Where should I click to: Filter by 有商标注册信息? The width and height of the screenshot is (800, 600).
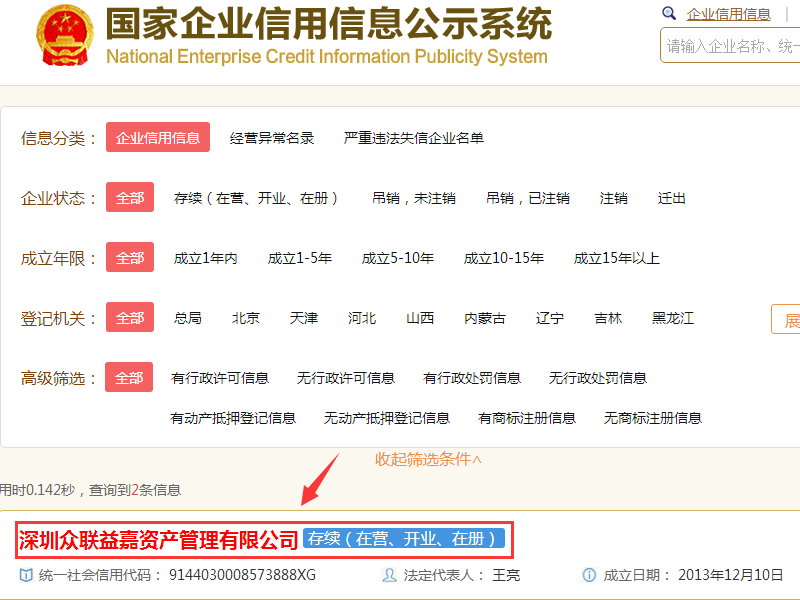tap(527, 418)
